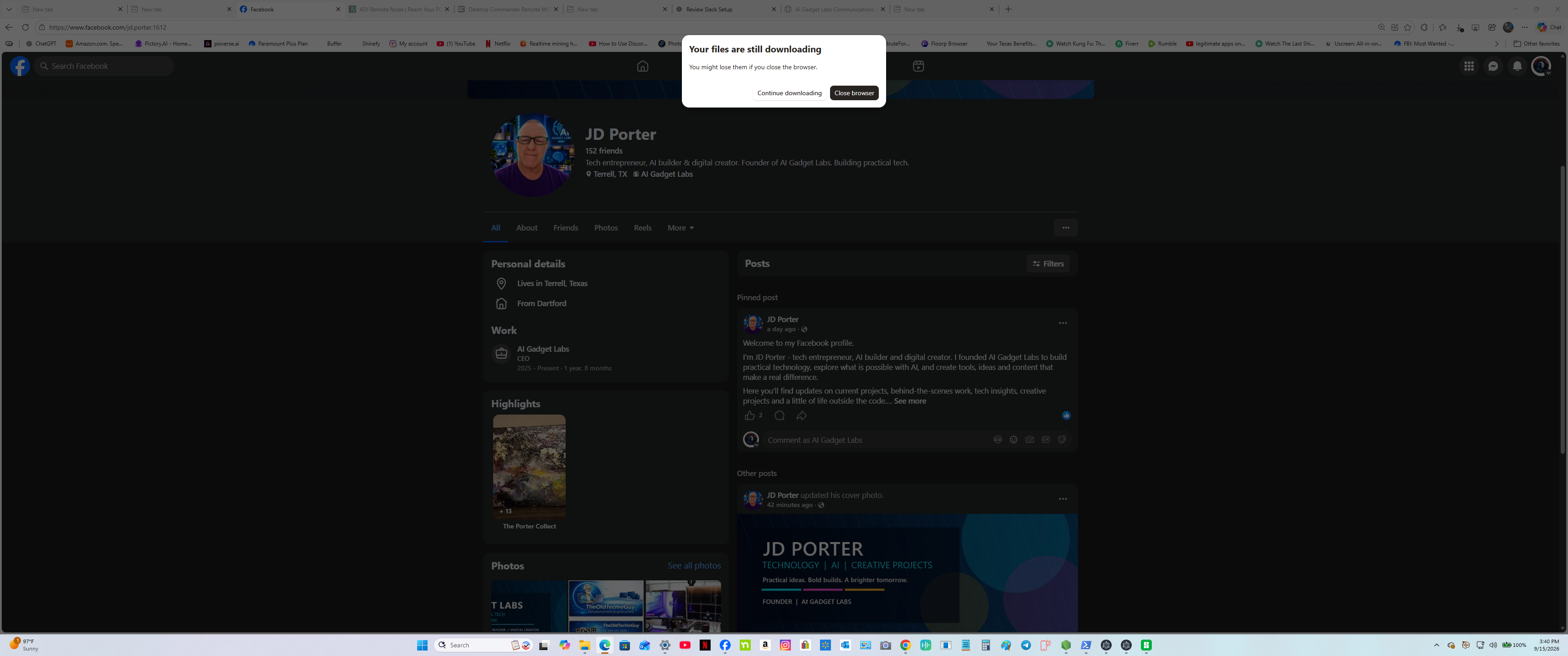Switch to the Reels tab
This screenshot has width=1568, height=656.
642,228
